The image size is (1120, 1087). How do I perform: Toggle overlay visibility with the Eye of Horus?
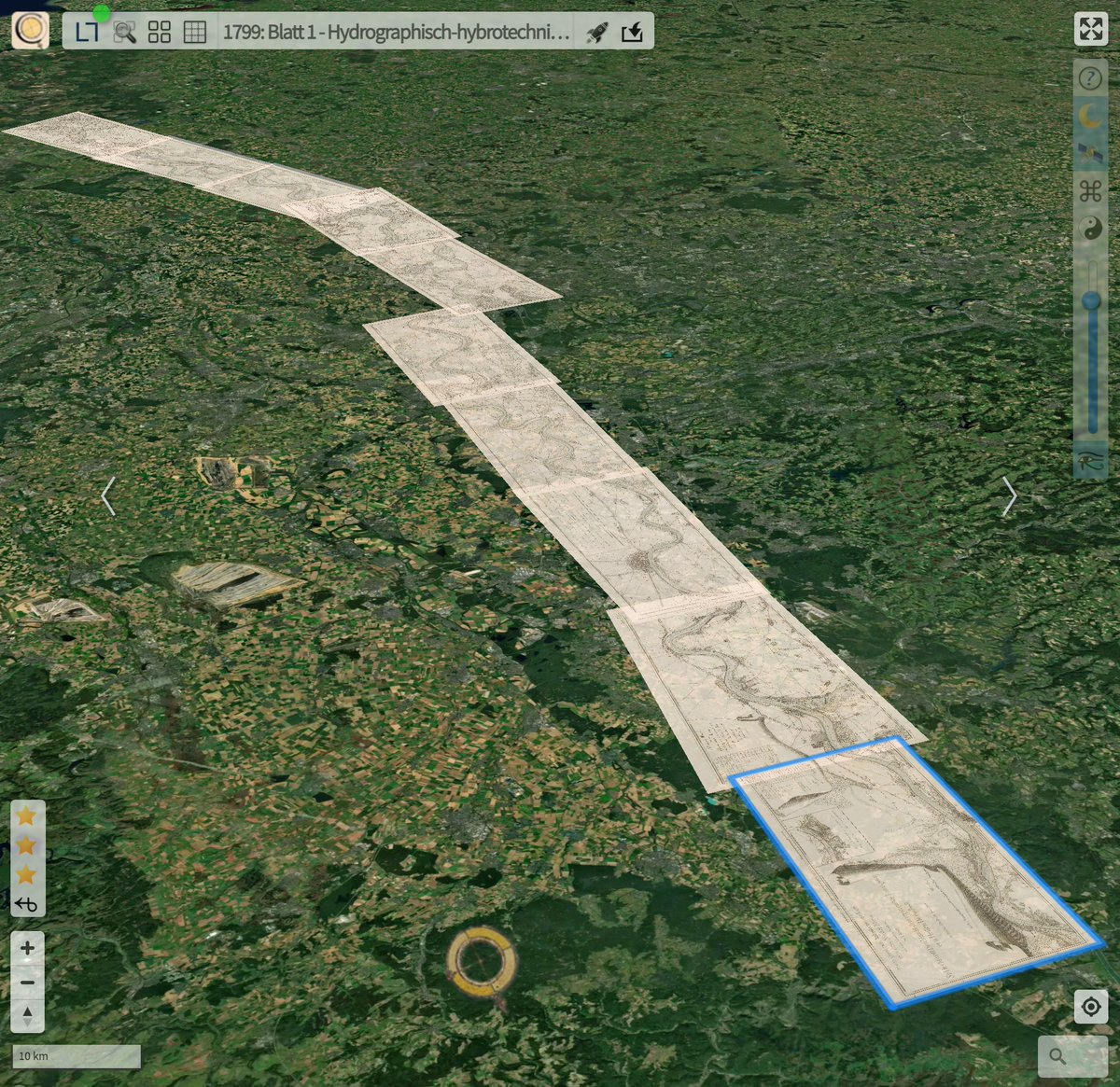click(1090, 460)
